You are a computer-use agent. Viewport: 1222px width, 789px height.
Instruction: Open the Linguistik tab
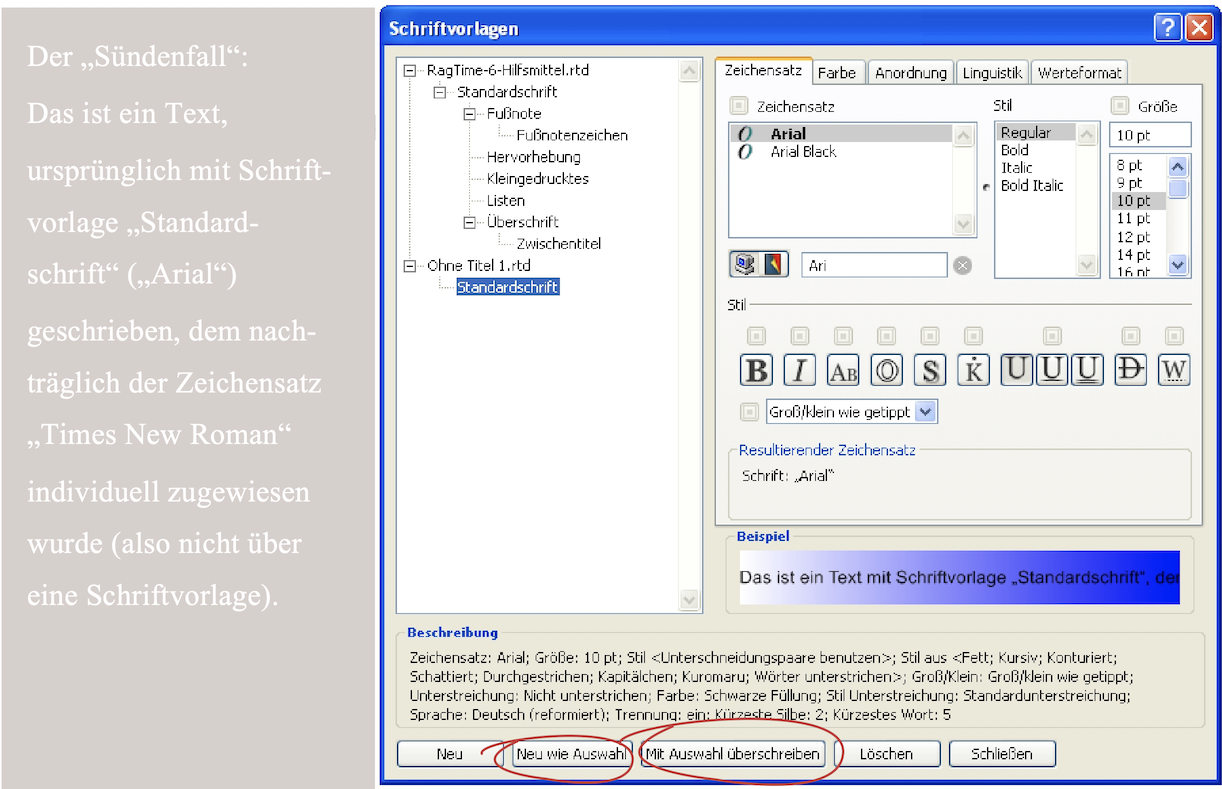pyautogui.click(x=992, y=73)
